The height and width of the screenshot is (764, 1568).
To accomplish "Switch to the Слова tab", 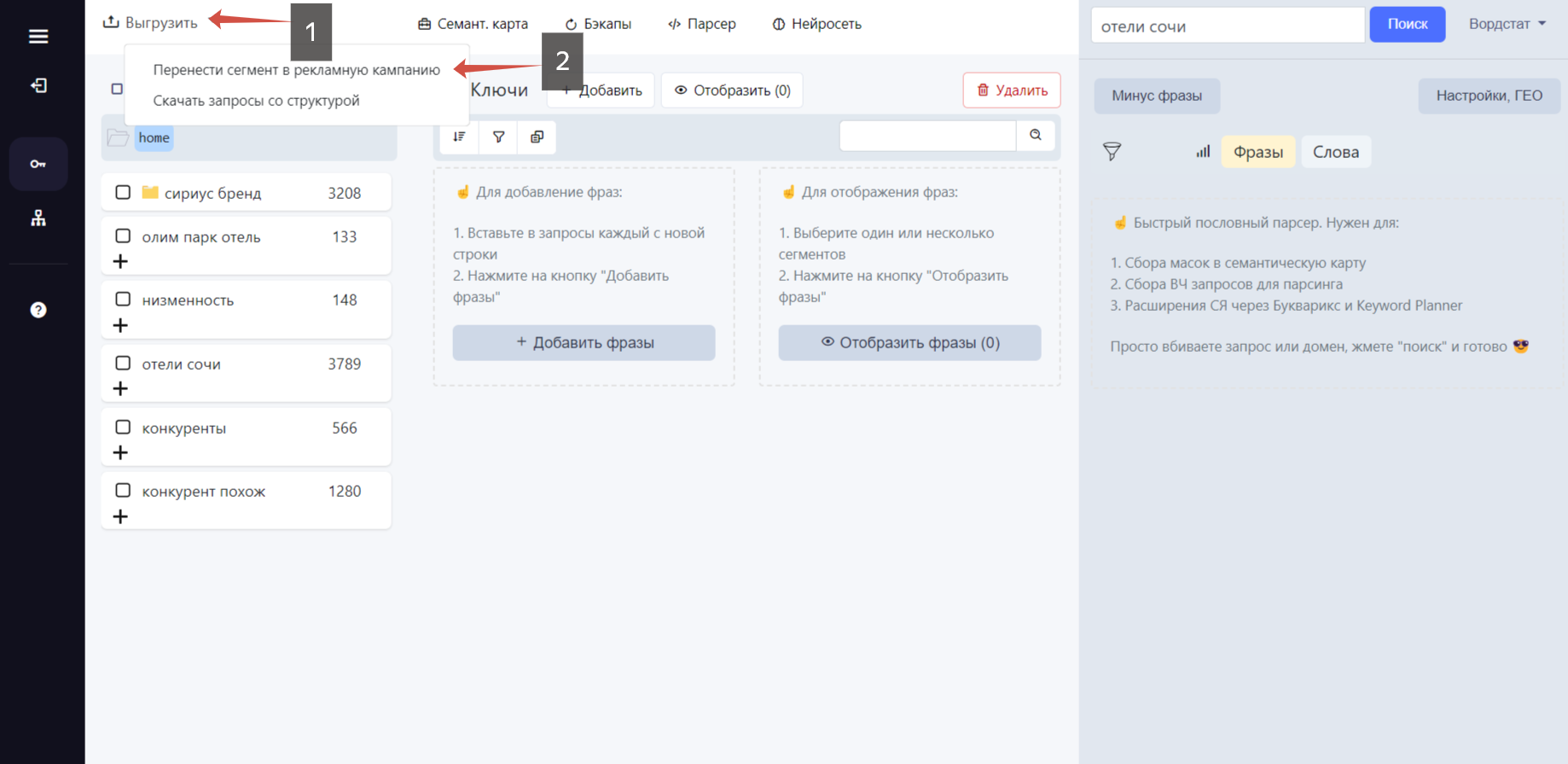I will coord(1336,152).
